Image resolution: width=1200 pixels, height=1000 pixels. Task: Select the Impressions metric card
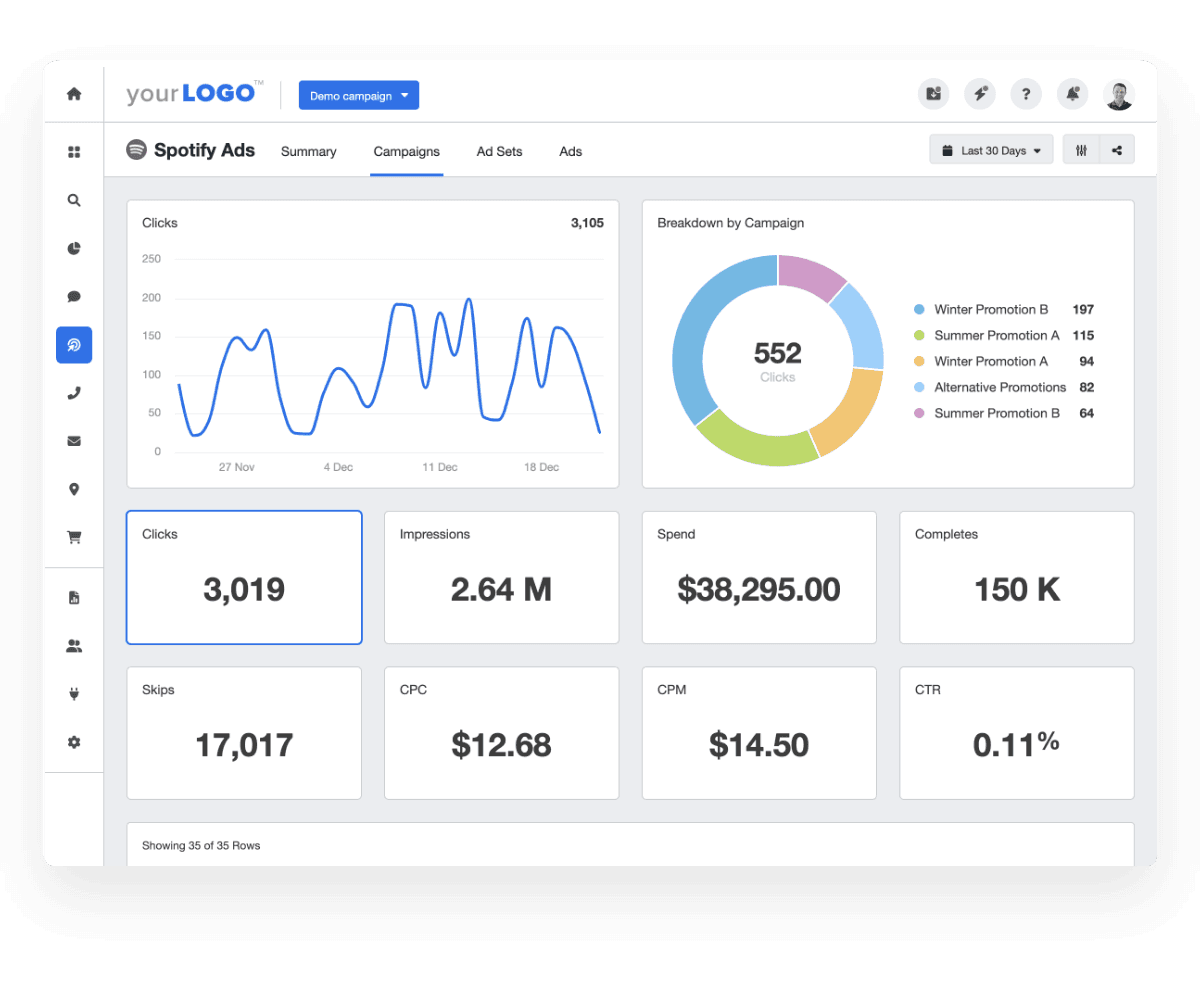coord(501,577)
